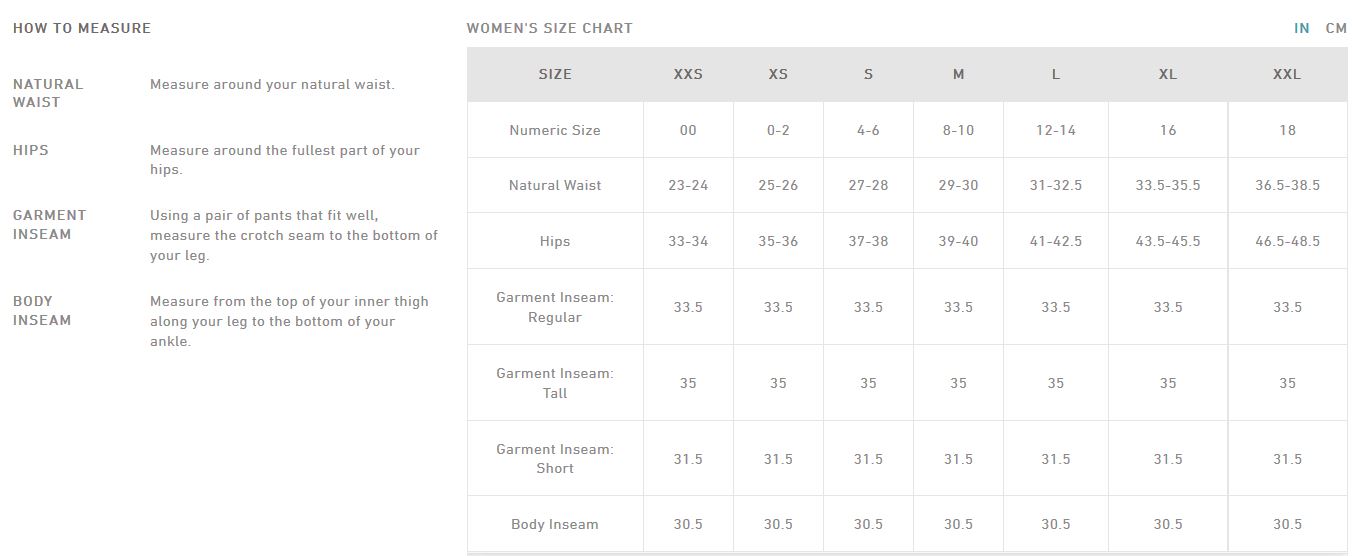The height and width of the screenshot is (556, 1352).
Task: Select the GARMENT INSEAM measuring label
Action: pyautogui.click(x=50, y=225)
